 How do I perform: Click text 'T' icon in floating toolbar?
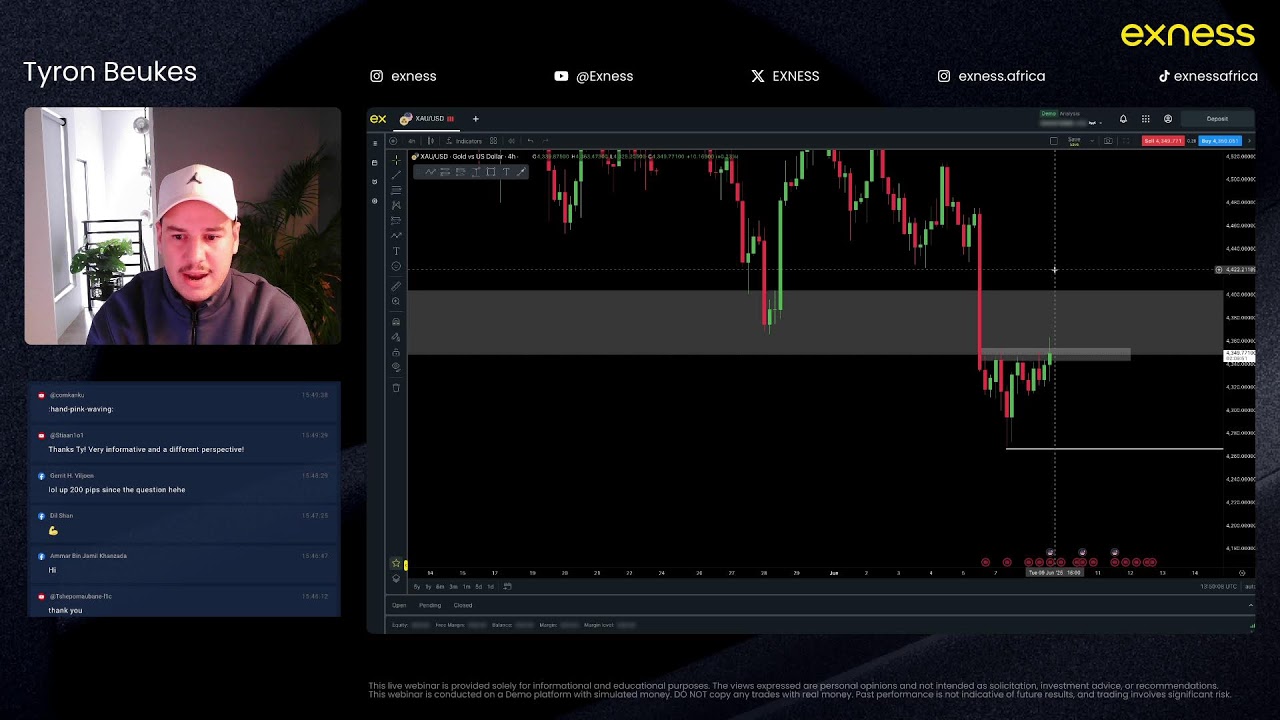pyautogui.click(x=506, y=172)
